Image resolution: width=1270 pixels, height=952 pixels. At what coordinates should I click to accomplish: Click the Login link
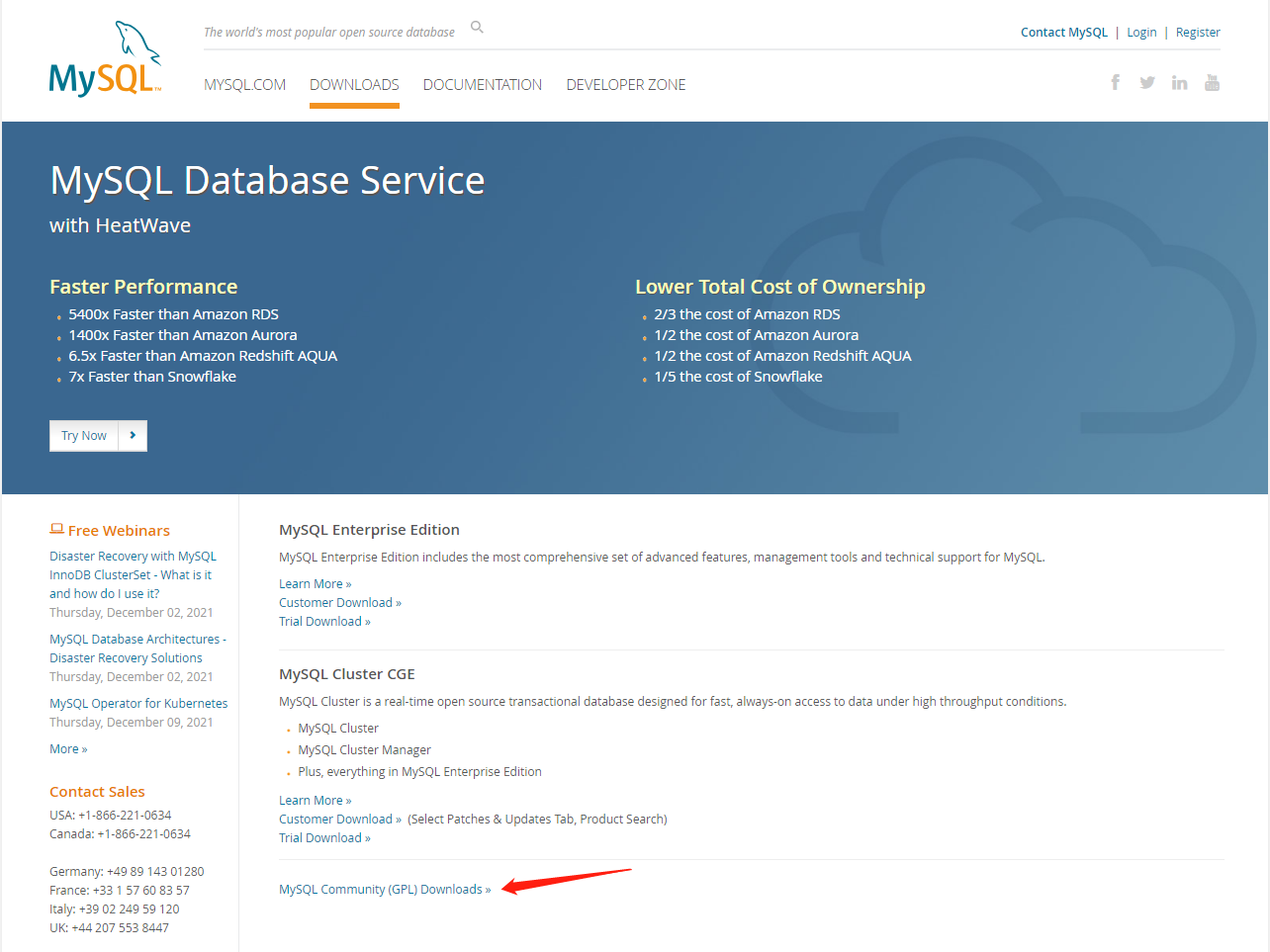point(1141,32)
